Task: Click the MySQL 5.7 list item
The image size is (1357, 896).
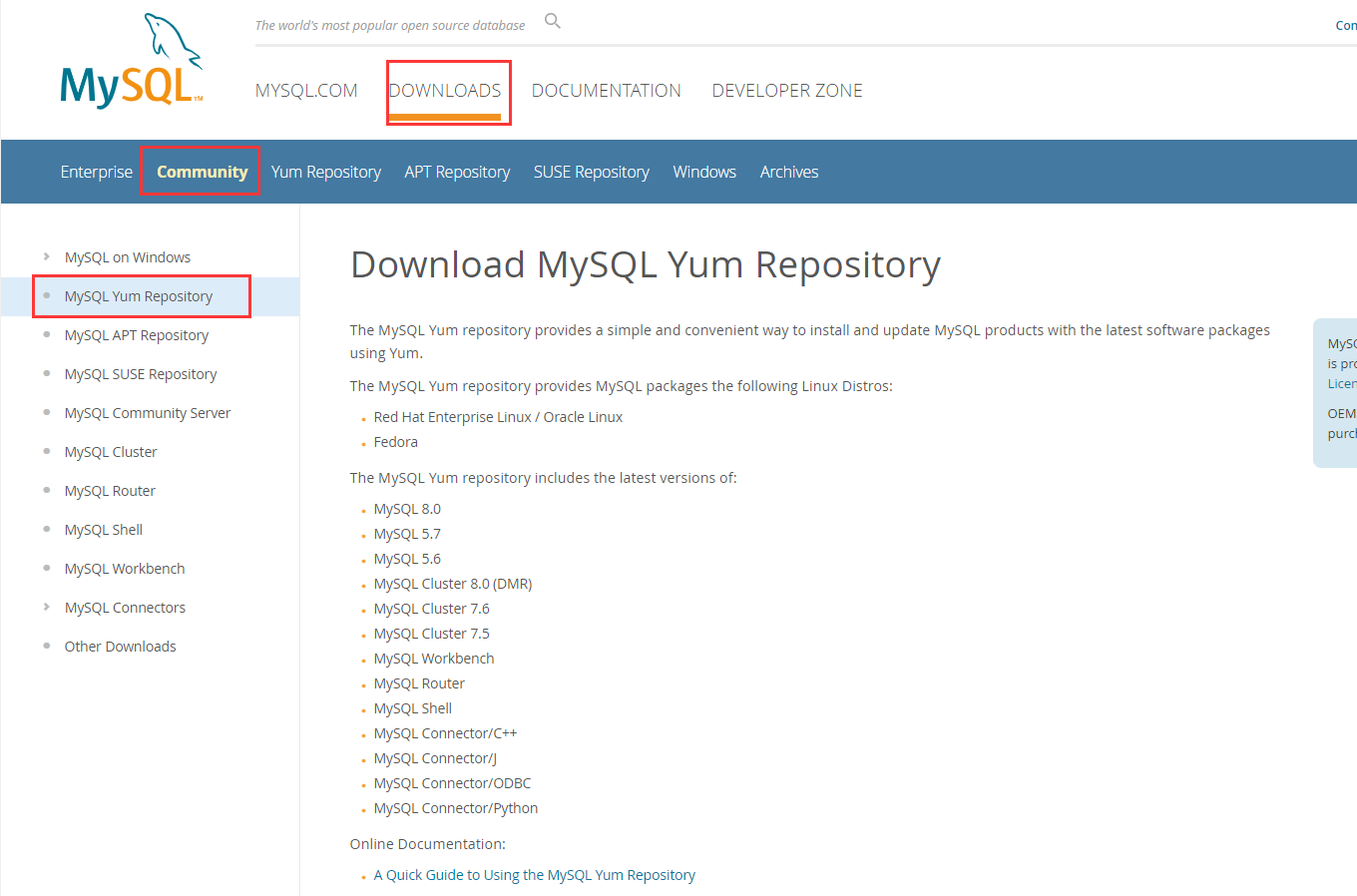Action: 407,534
